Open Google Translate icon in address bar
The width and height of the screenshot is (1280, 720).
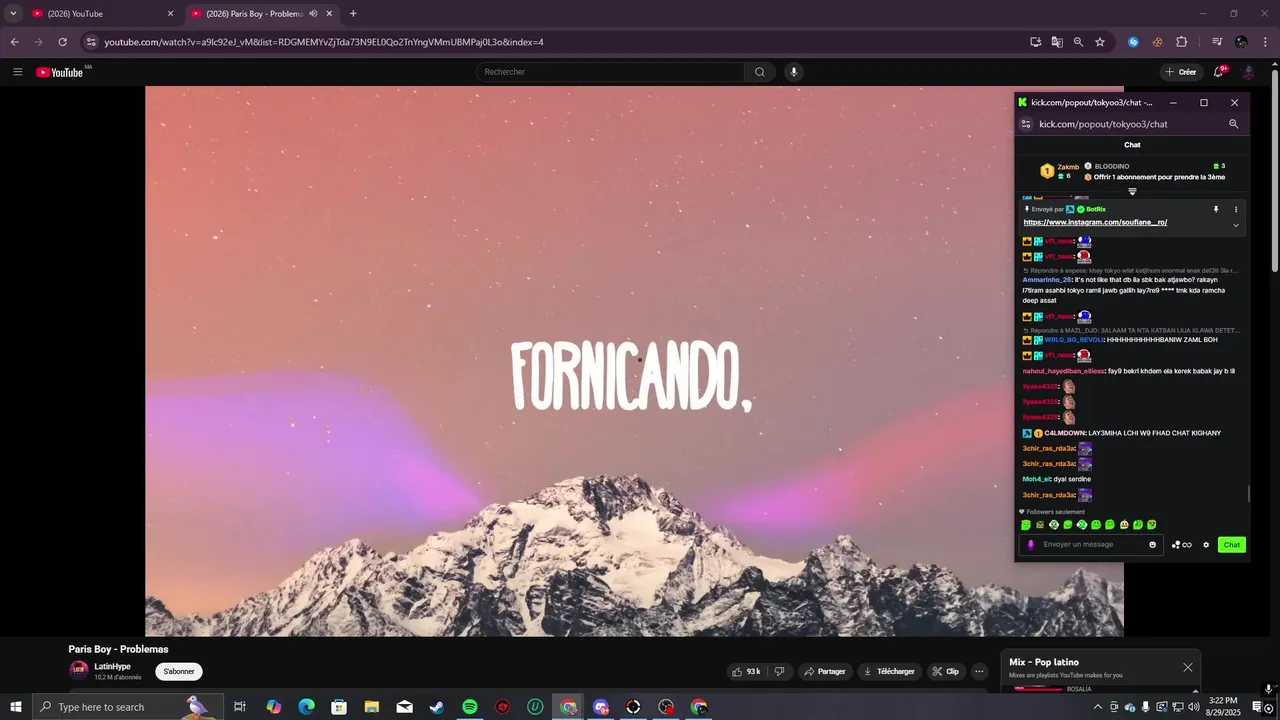[x=1057, y=42]
